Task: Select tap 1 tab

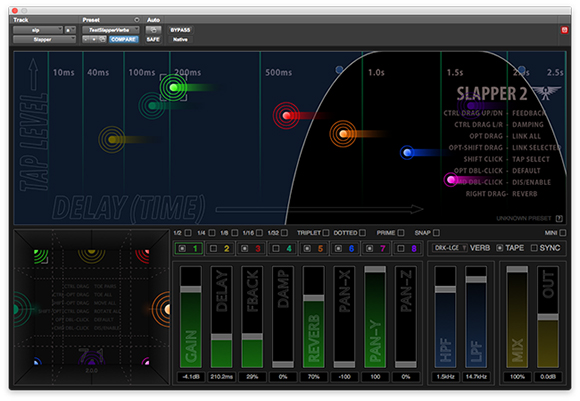Action: [189, 248]
